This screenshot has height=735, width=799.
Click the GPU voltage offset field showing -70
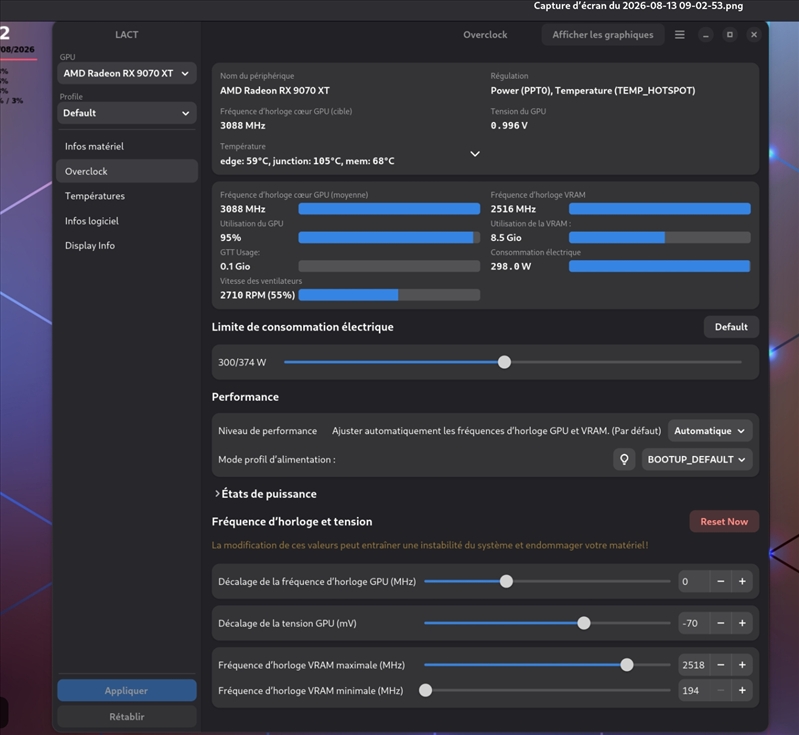694,623
